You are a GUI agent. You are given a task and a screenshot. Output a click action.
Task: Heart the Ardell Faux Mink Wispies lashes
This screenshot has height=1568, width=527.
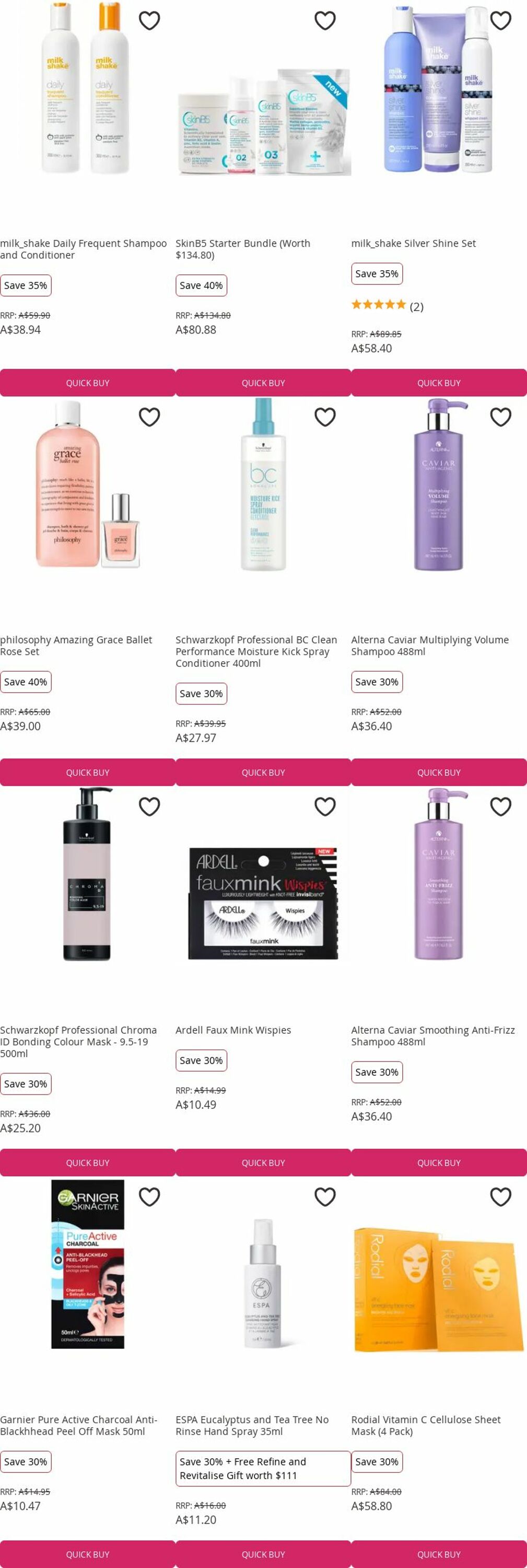point(325,806)
